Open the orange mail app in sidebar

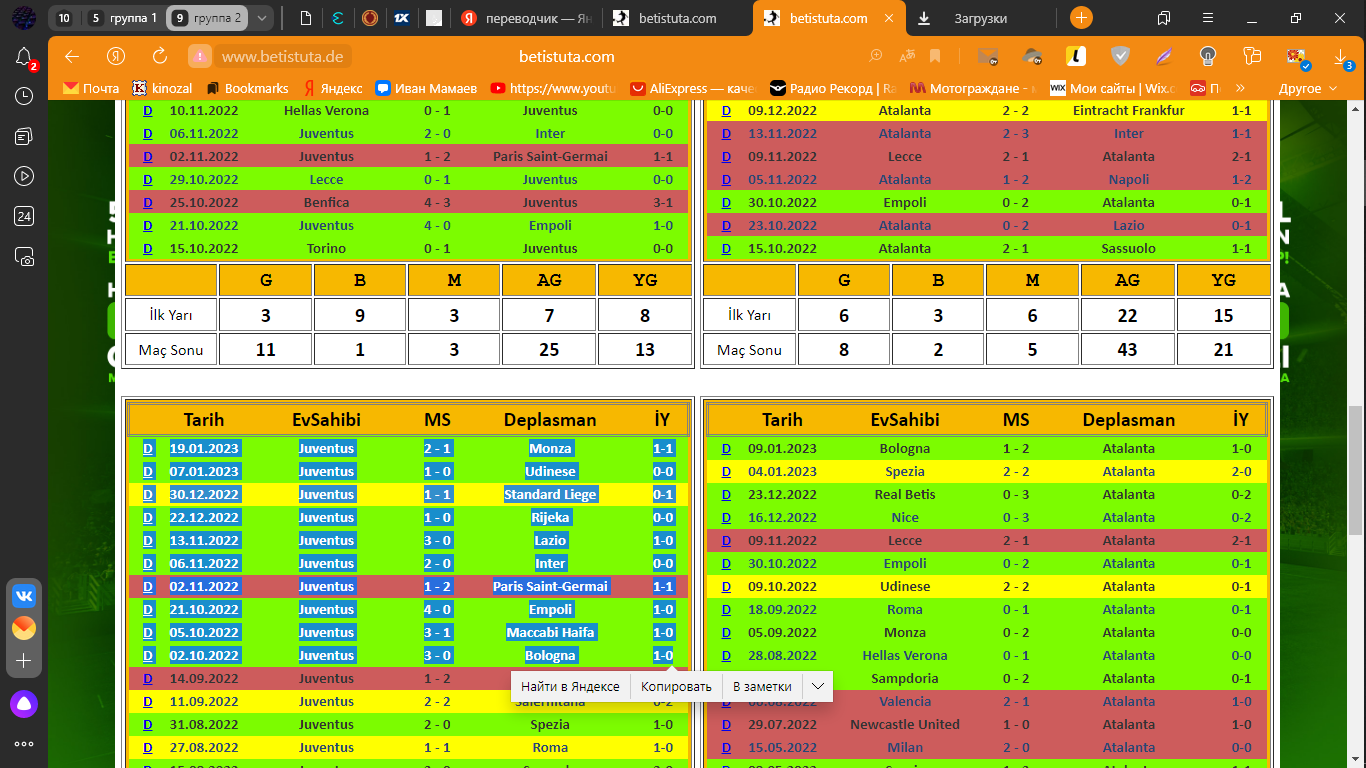pyautogui.click(x=24, y=628)
